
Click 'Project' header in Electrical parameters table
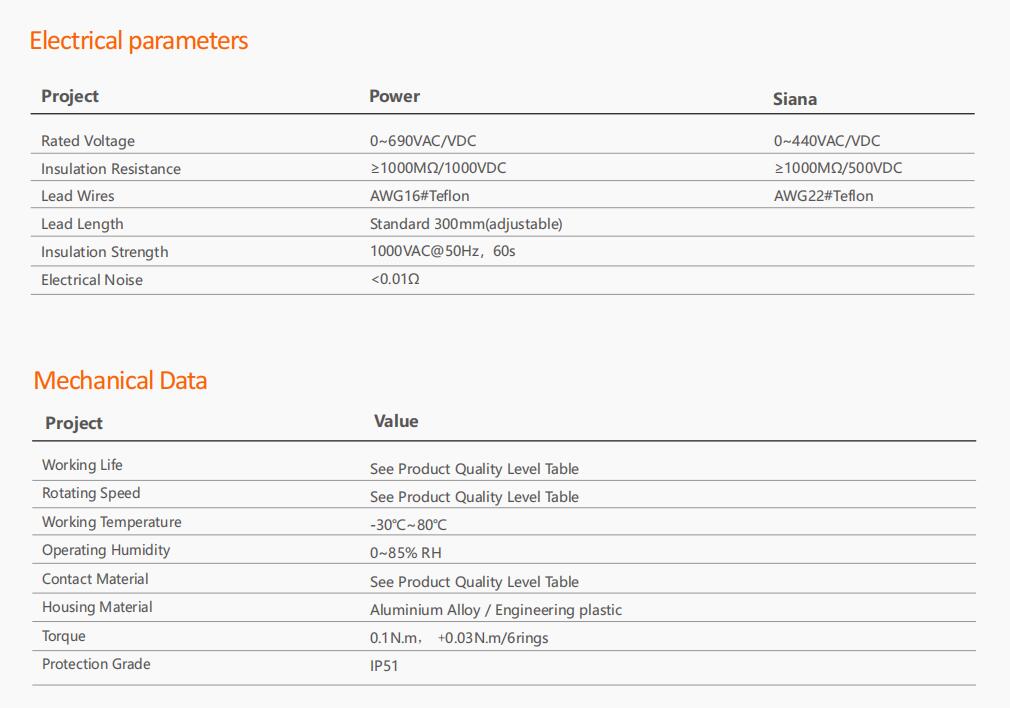click(70, 96)
